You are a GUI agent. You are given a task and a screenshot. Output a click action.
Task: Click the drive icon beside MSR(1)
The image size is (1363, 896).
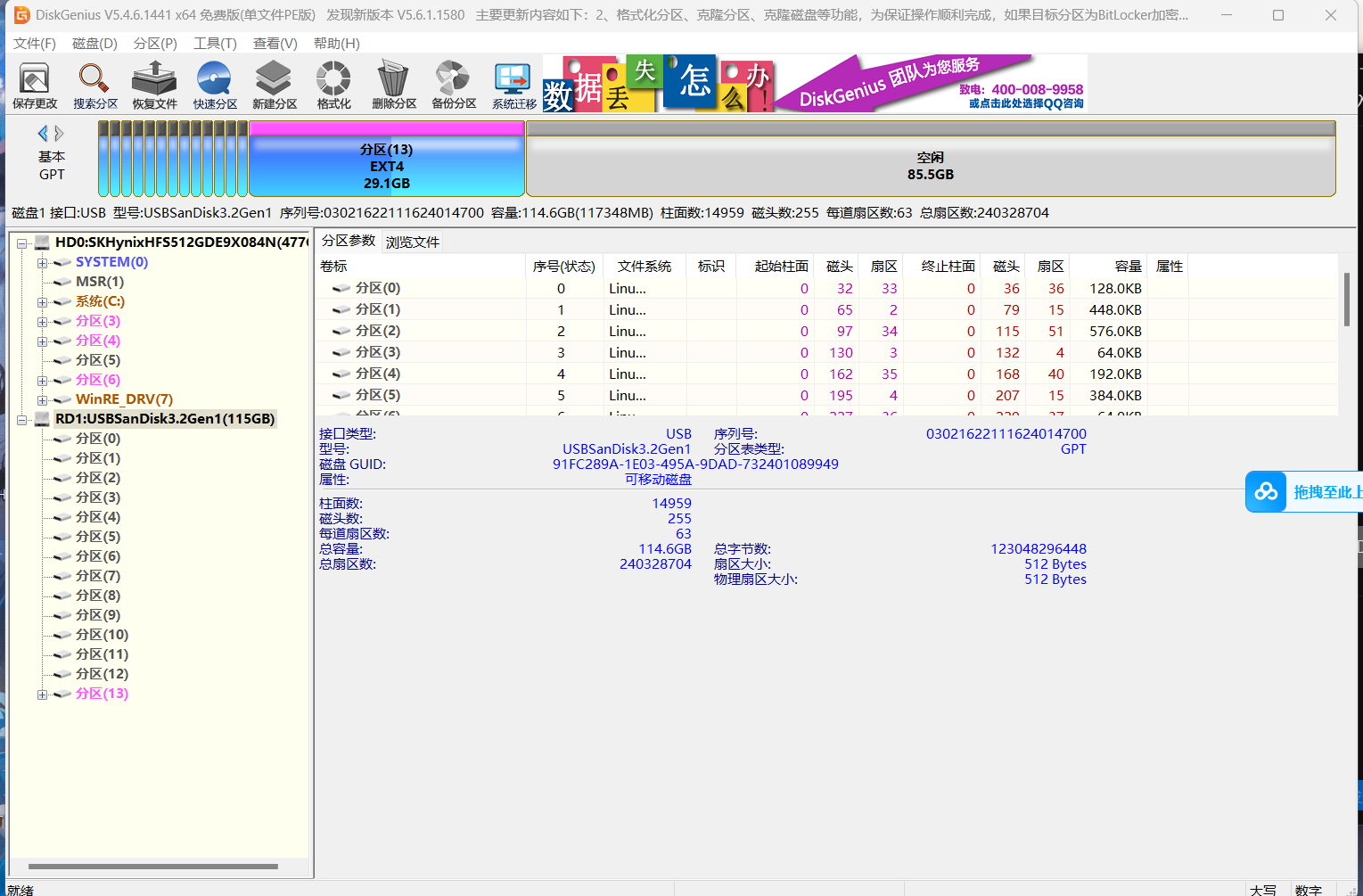(x=62, y=282)
